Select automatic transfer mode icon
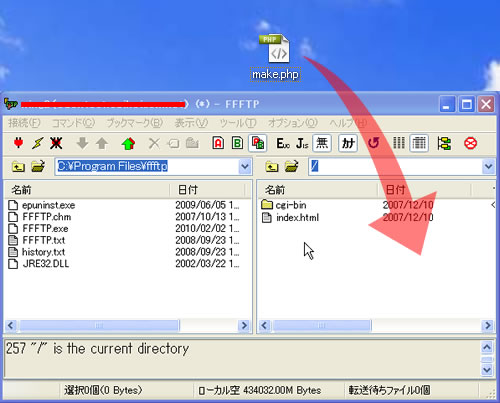The width and height of the screenshot is (500, 403). [x=257, y=143]
